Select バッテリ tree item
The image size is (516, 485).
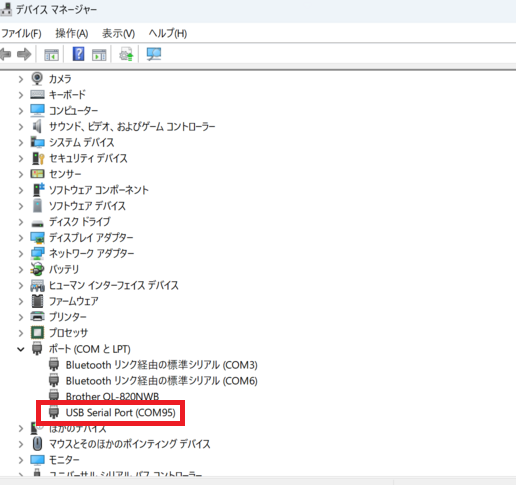[x=64, y=269]
